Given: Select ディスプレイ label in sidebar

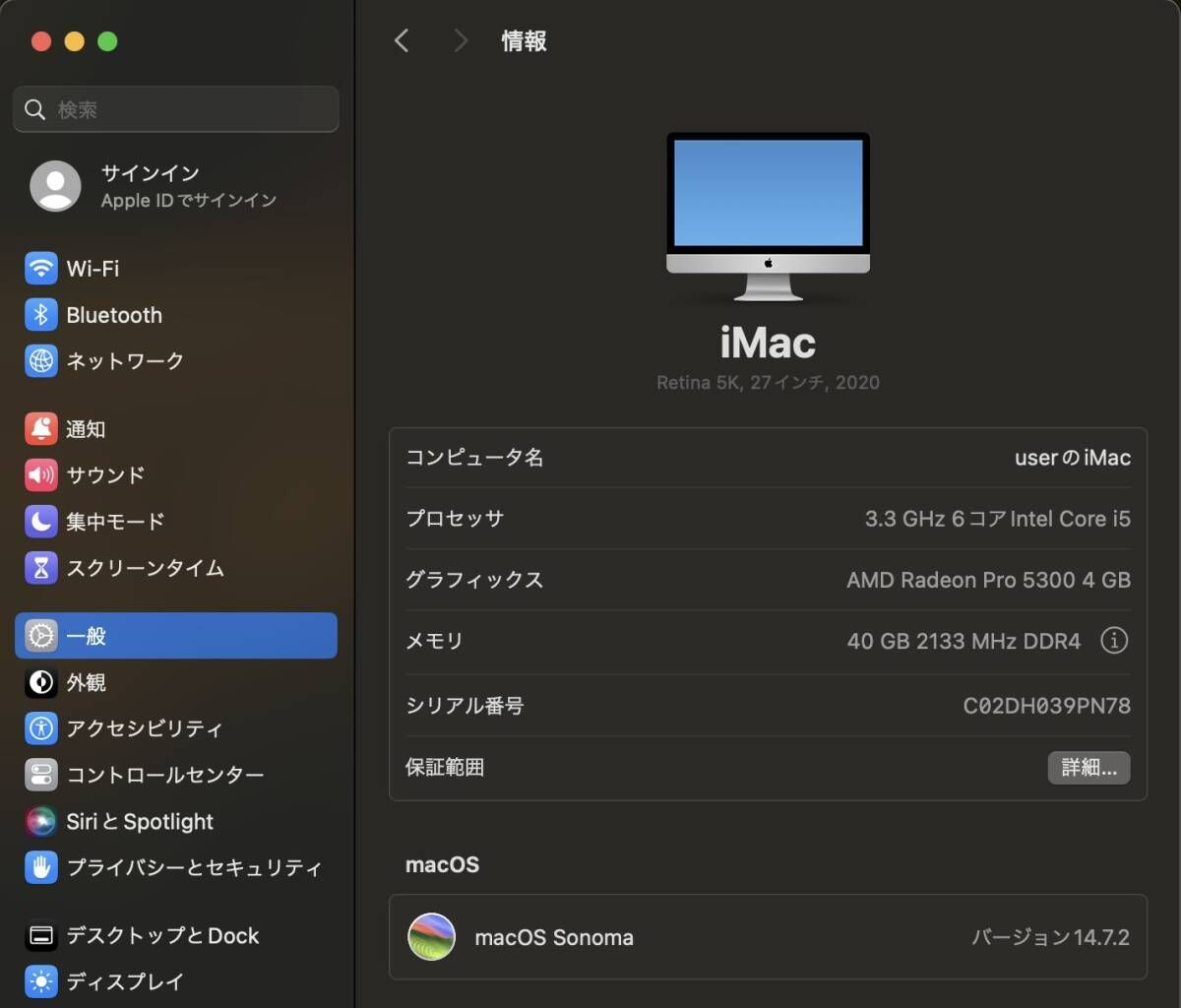Looking at the screenshot, I should pos(125,981).
